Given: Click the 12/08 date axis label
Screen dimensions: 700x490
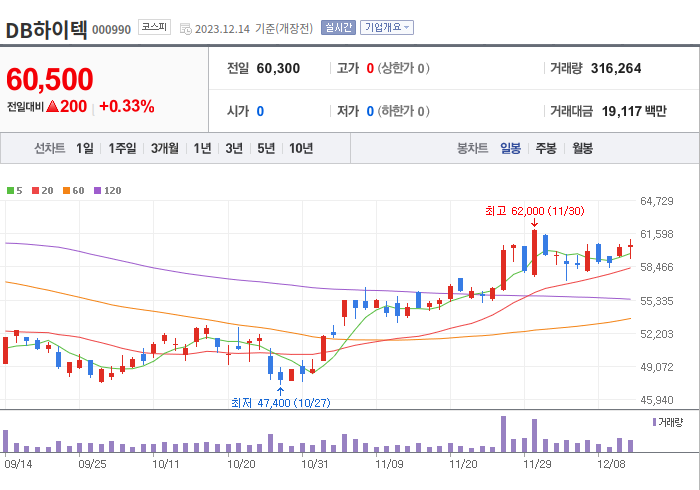Looking at the screenshot, I should click(x=611, y=464).
